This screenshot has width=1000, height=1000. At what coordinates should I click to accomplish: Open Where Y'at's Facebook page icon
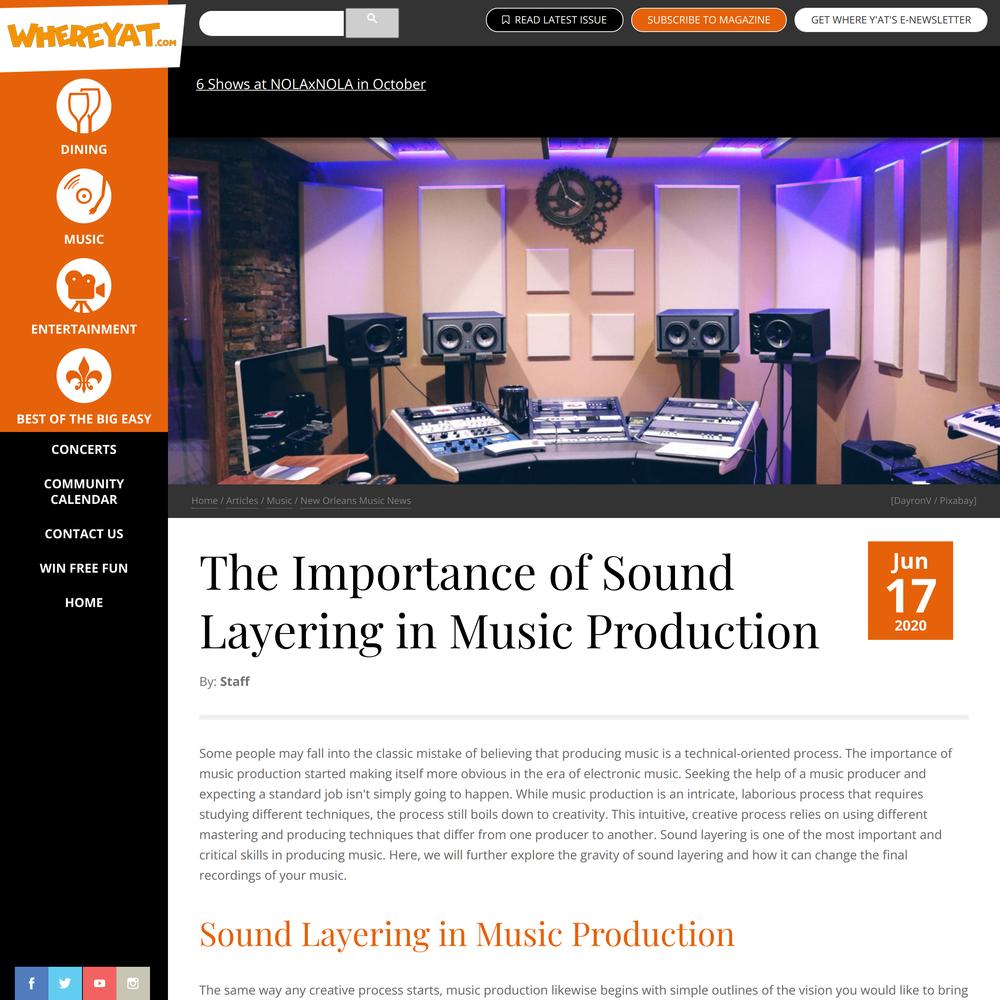(31, 983)
